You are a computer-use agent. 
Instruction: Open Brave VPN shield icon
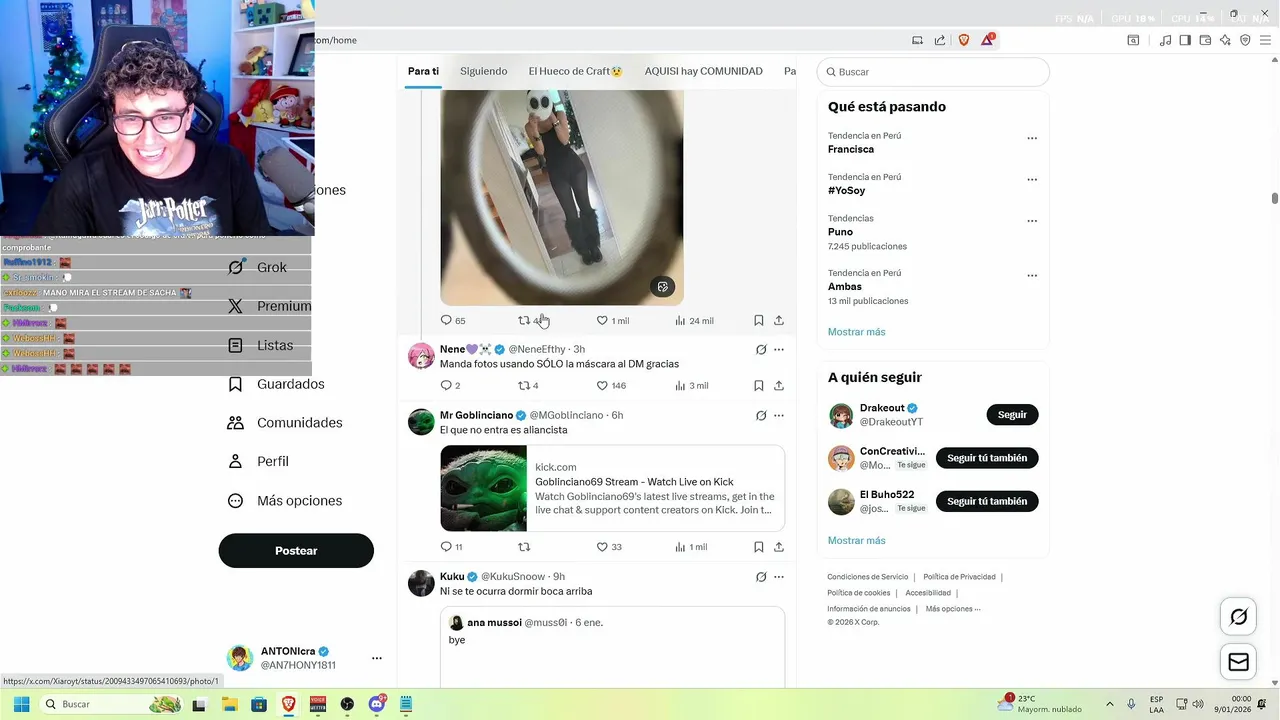click(x=1245, y=40)
